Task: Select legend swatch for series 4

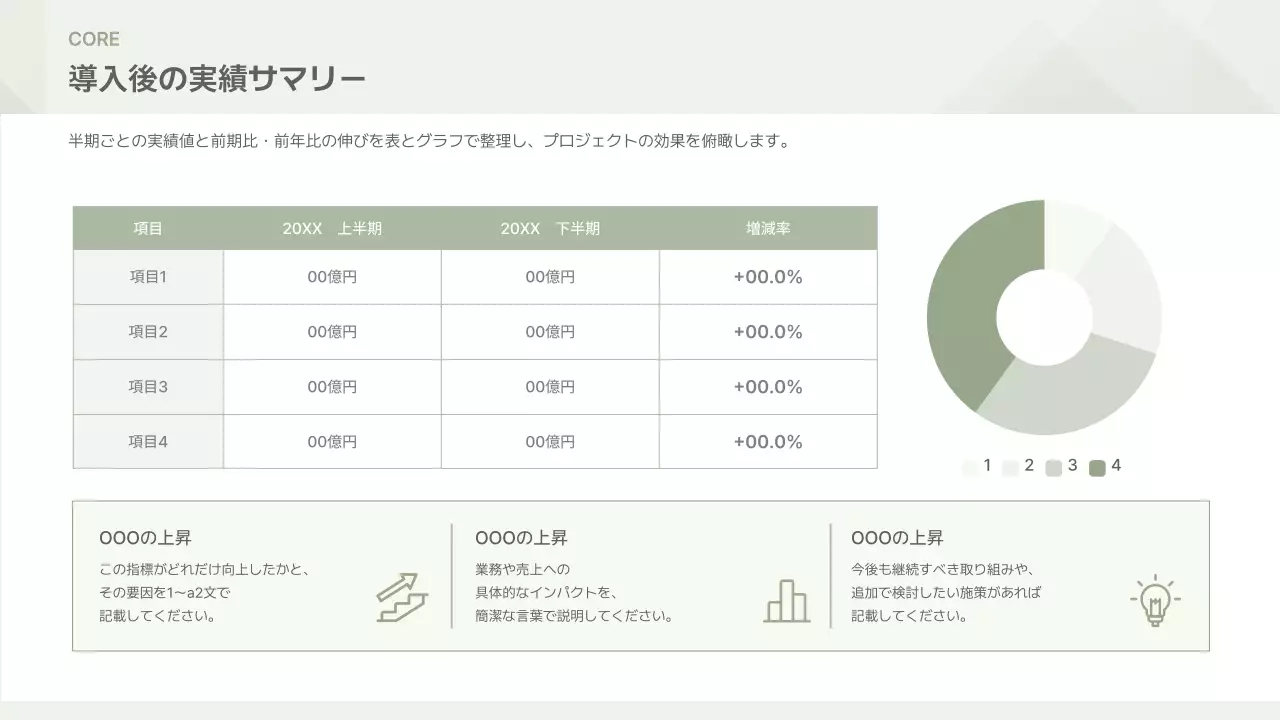Action: point(1097,467)
